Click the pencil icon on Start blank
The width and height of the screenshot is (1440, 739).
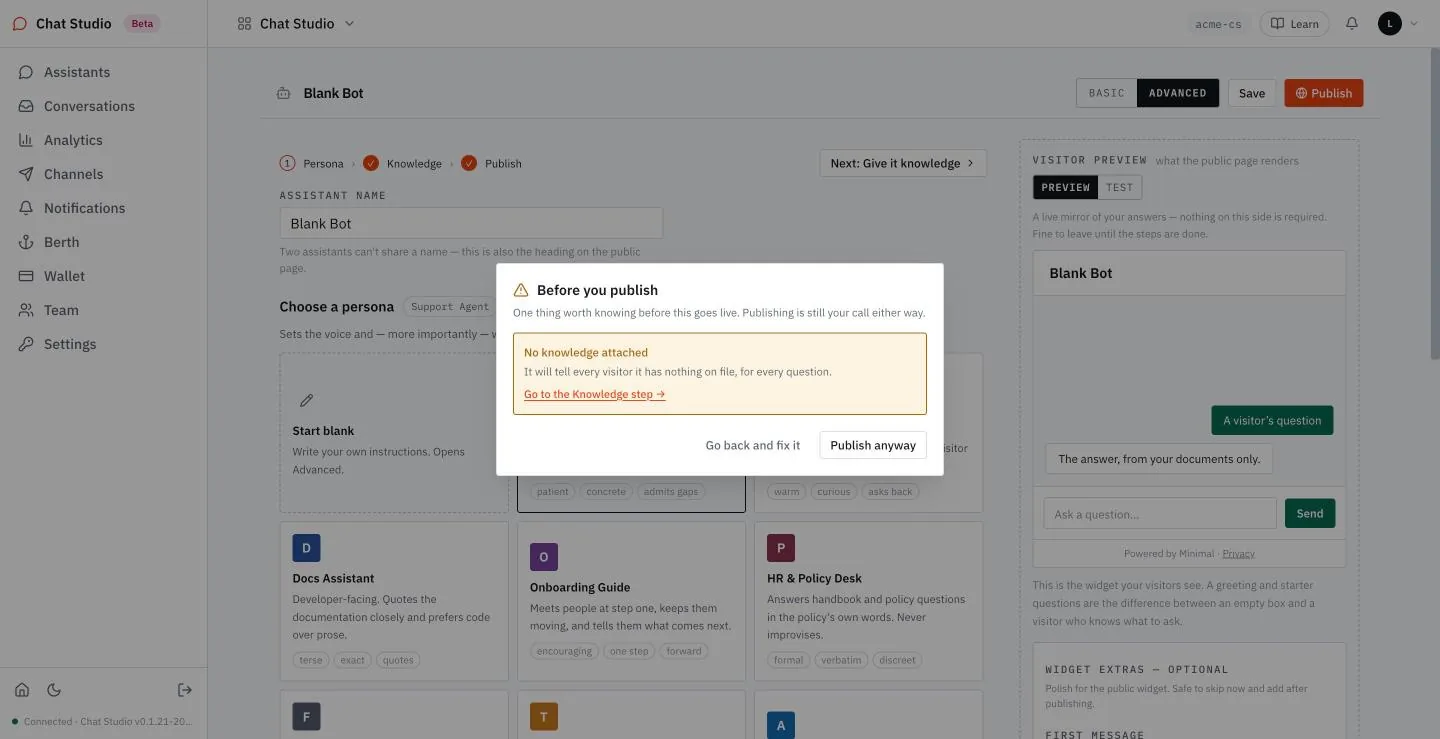click(x=307, y=400)
